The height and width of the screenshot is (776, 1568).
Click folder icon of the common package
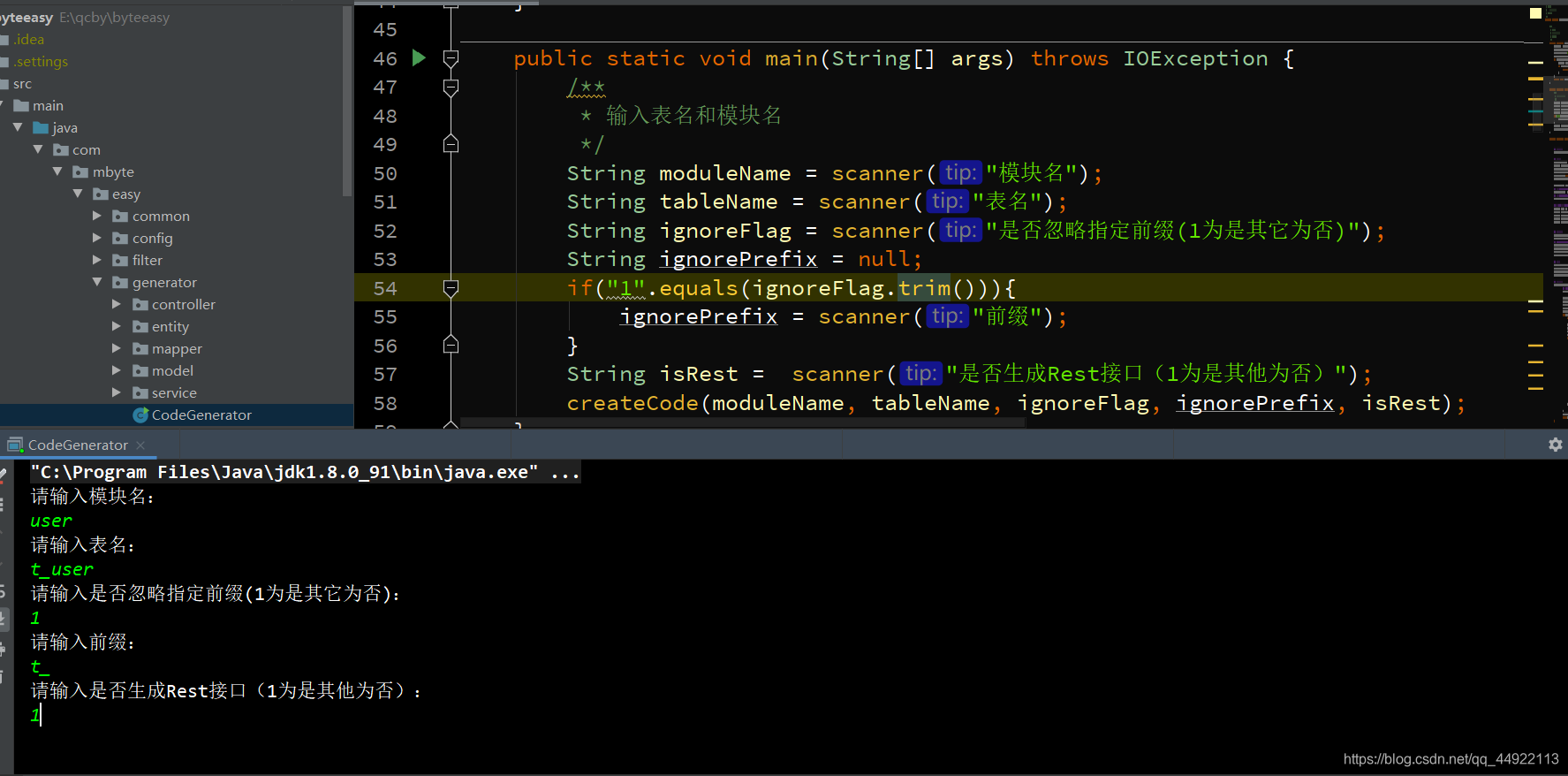[x=121, y=216]
